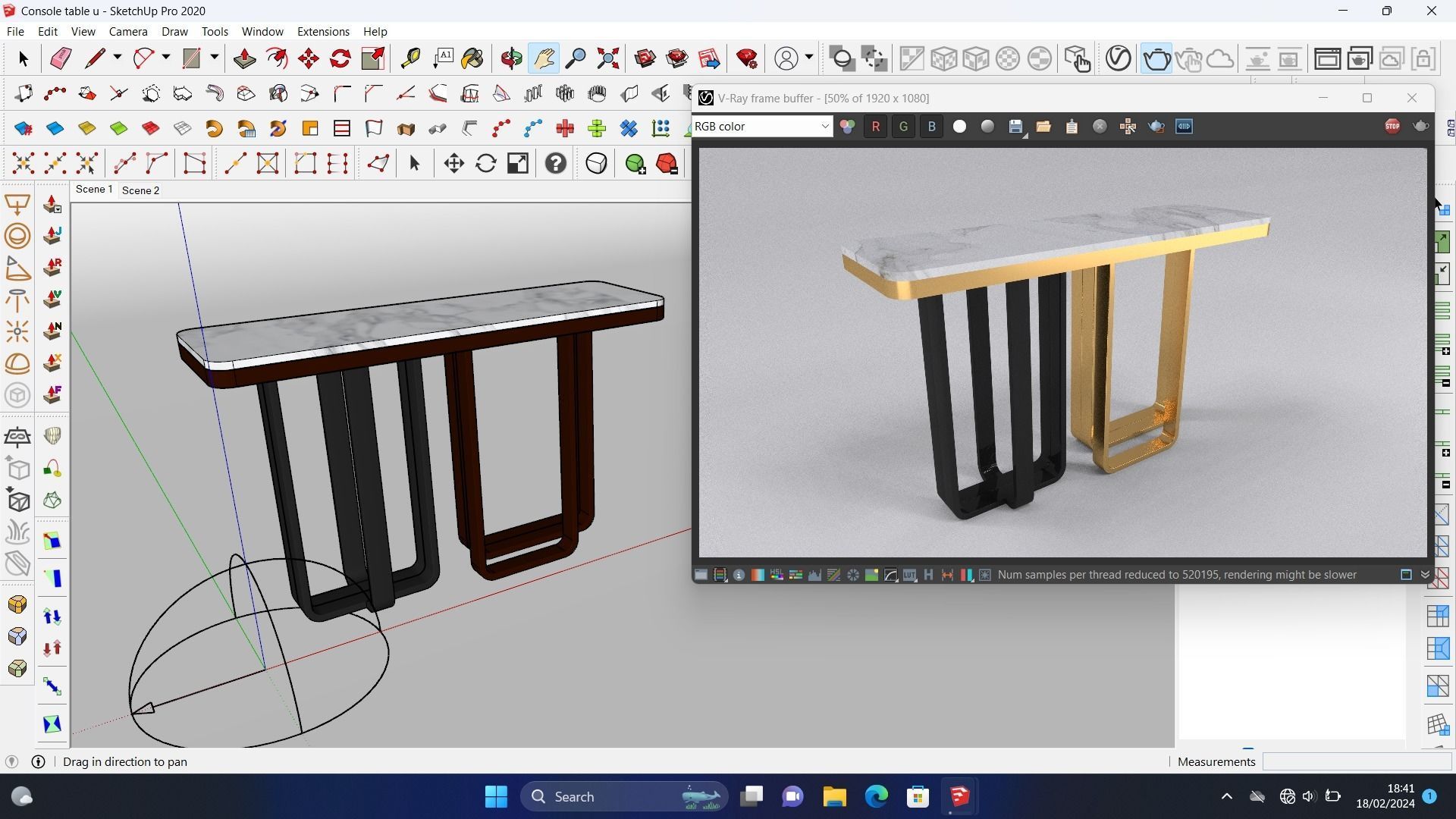Open File Explorer from the taskbar

tap(834, 796)
